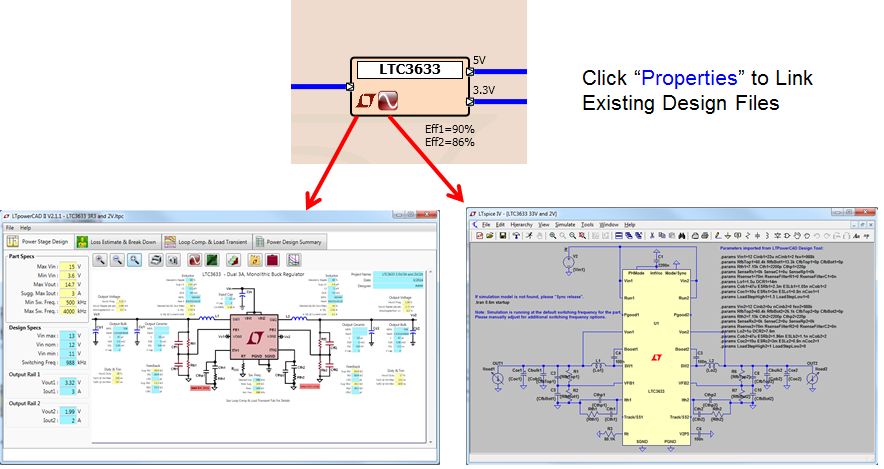Switch to Loop Comp. & Load Transient tab
The image size is (884, 469).
point(208,241)
